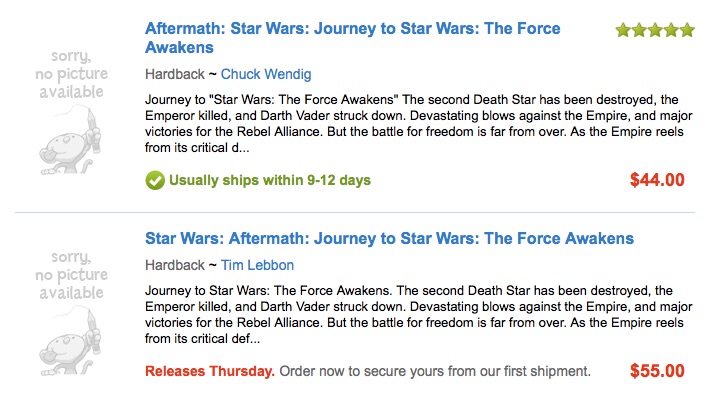This screenshot has width=709, height=399.
Task: Click mouse cartoon beside Tim Lebbon book
Action: tap(70, 342)
